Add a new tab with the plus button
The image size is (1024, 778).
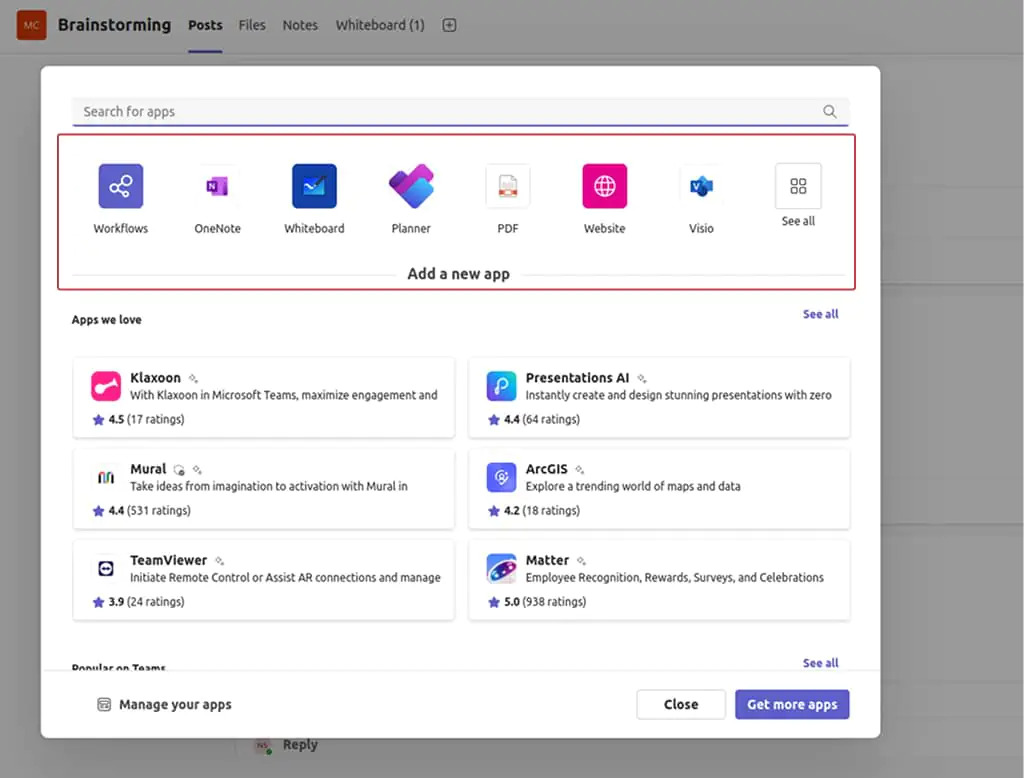[448, 25]
